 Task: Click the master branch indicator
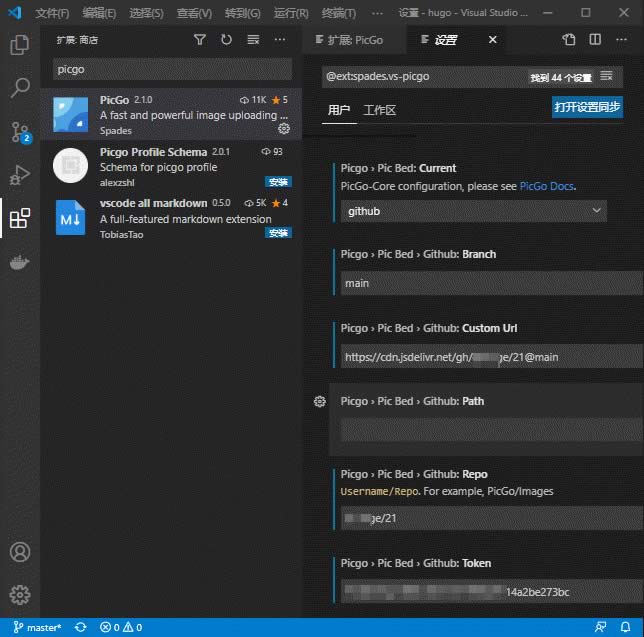37,627
